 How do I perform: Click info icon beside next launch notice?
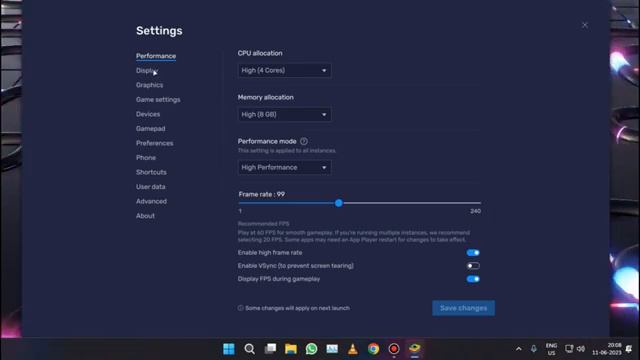[x=240, y=308]
